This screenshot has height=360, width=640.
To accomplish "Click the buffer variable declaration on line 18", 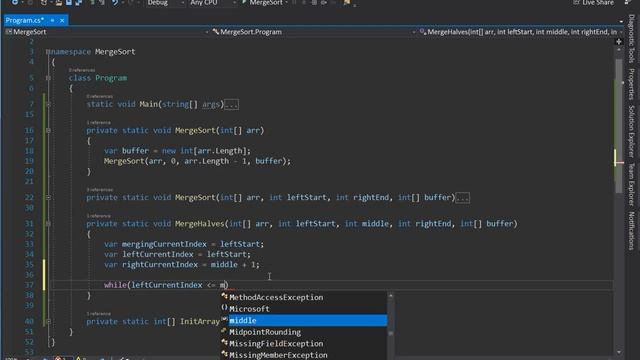I will click(x=135, y=151).
